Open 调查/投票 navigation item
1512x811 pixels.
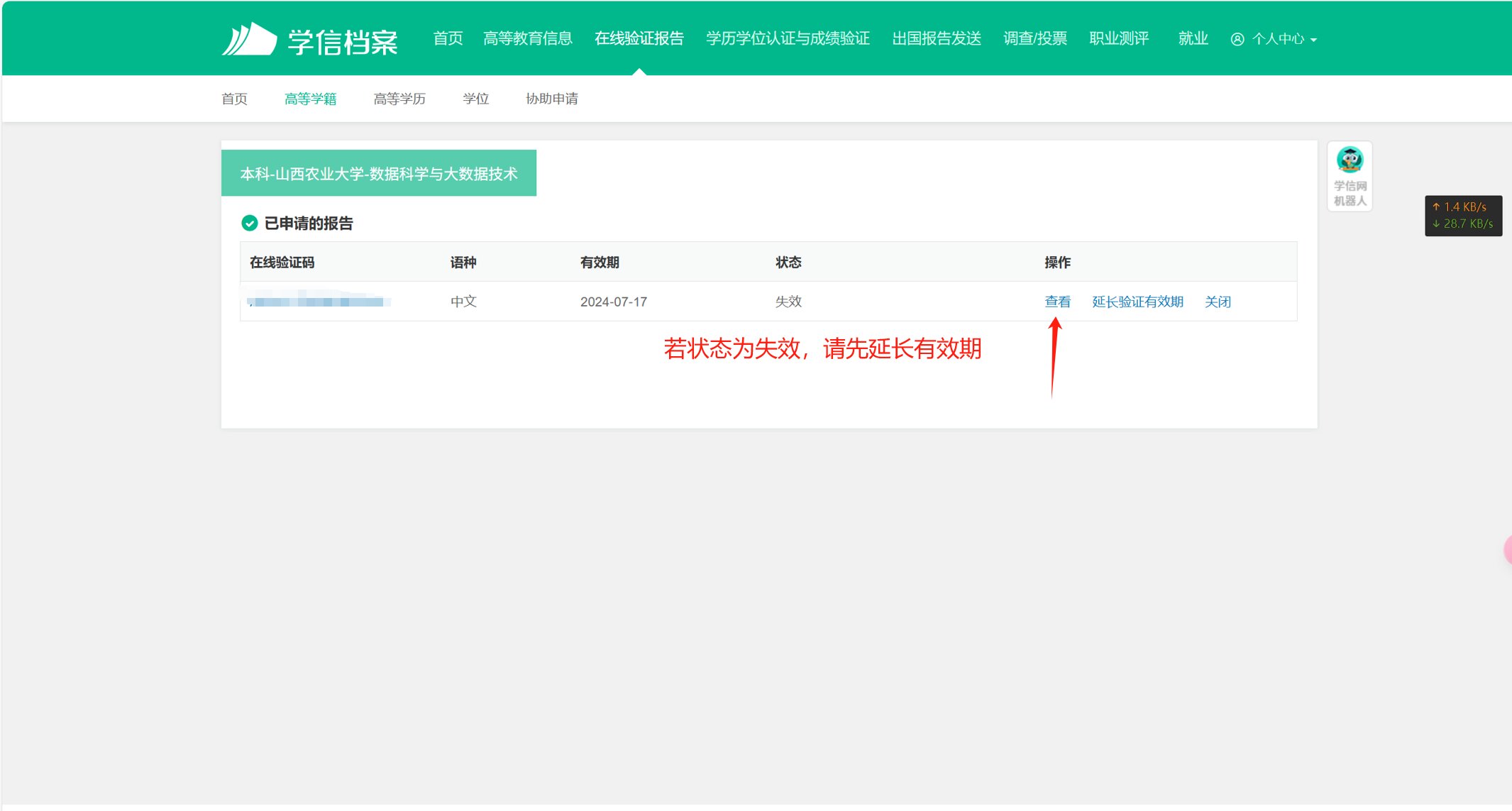click(1034, 38)
